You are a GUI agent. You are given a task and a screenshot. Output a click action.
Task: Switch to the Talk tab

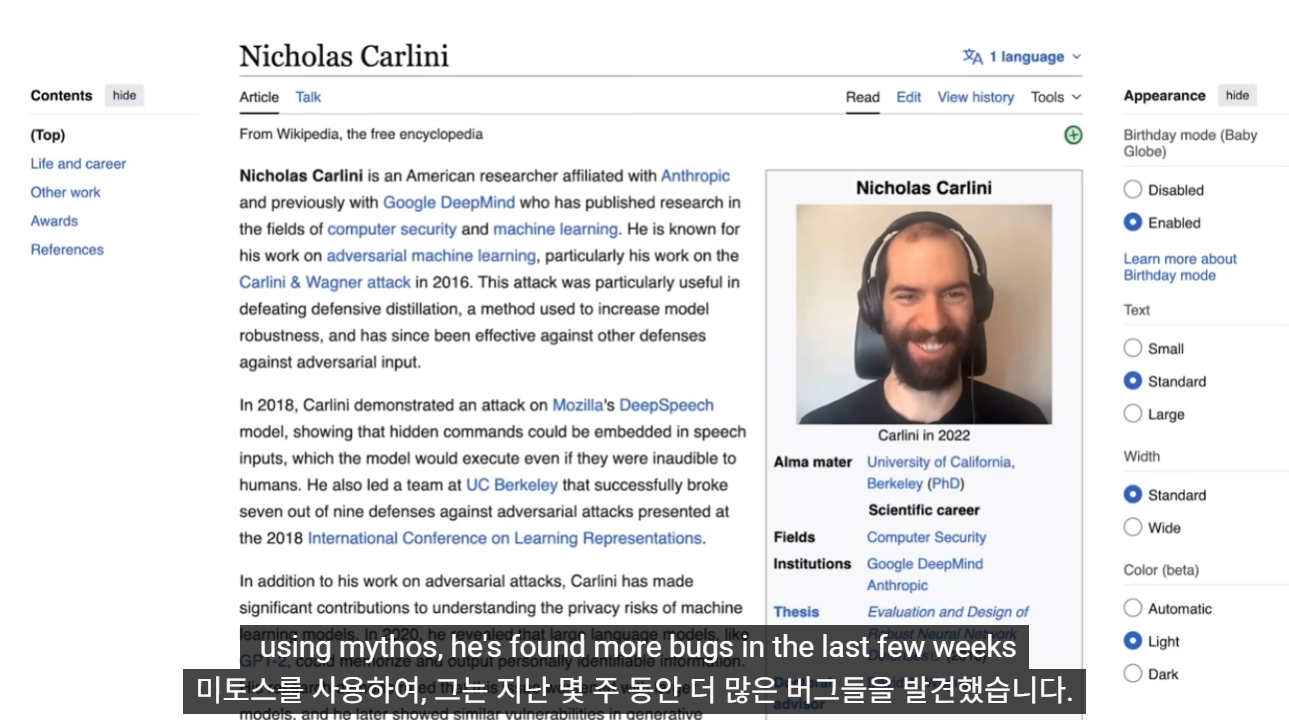pos(308,97)
